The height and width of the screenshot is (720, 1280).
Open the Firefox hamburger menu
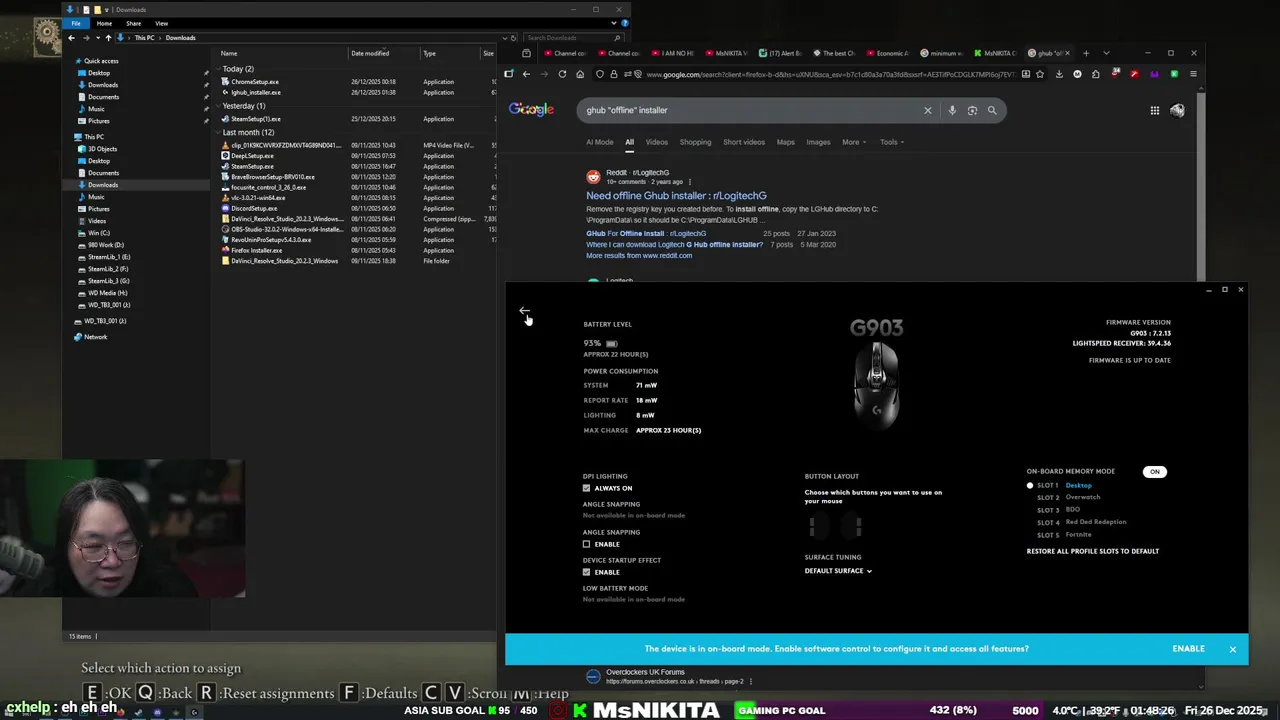[x=1193, y=74]
